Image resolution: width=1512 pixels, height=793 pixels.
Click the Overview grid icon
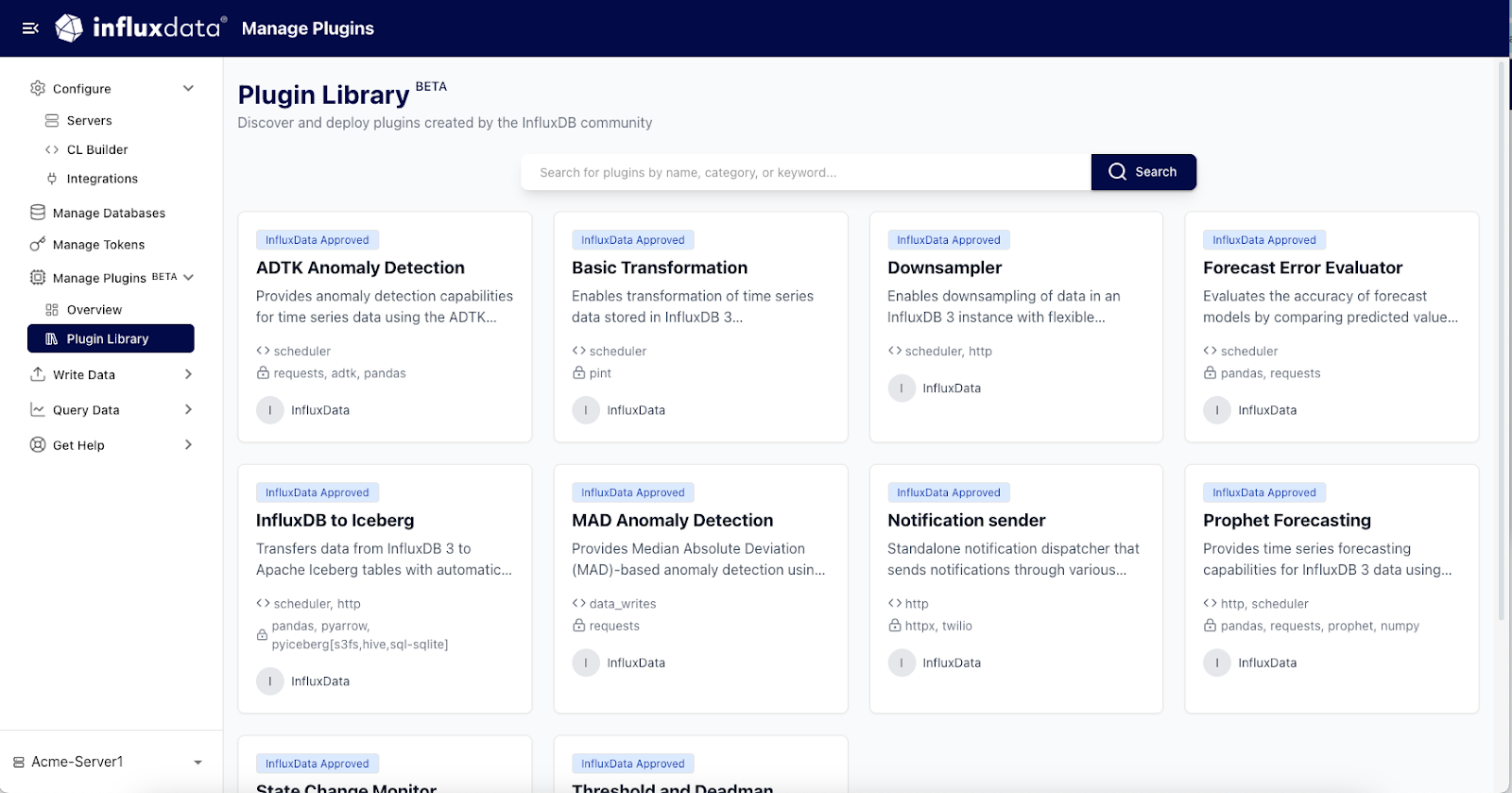coord(52,310)
